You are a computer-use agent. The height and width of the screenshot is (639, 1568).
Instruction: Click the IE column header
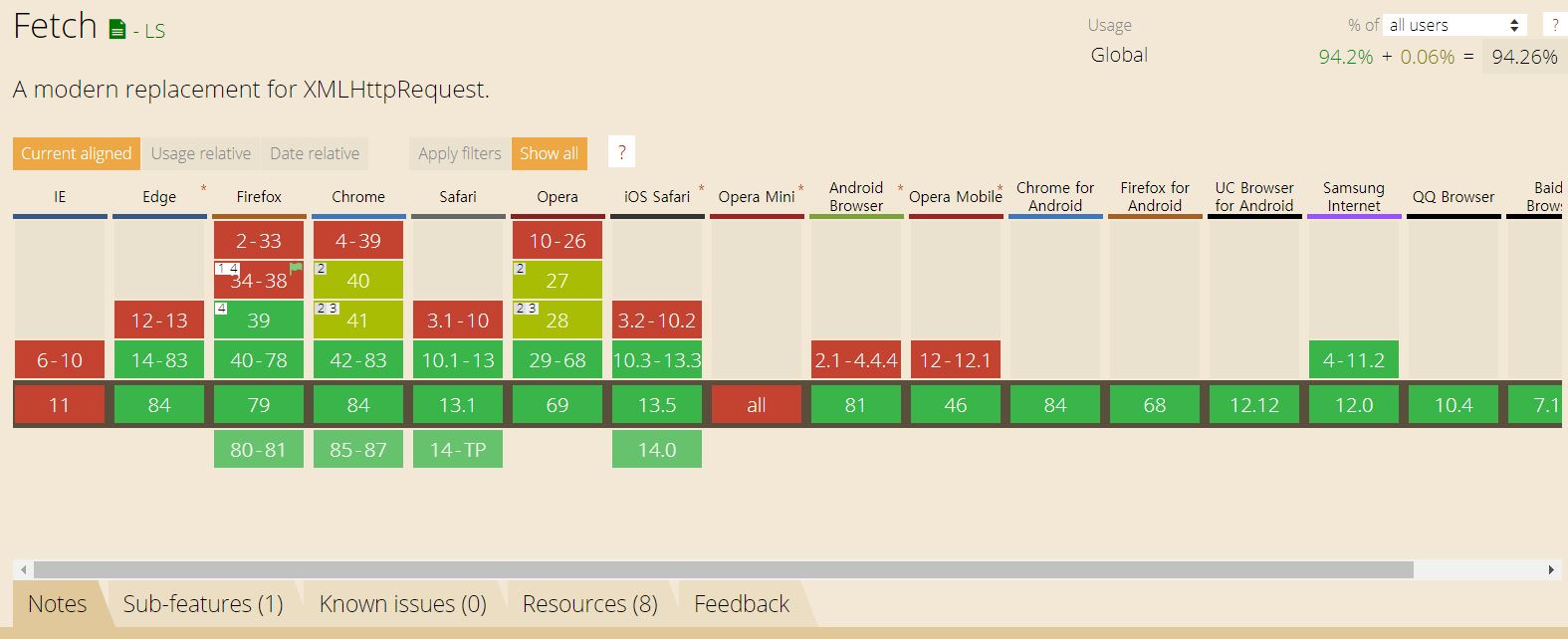[60, 197]
